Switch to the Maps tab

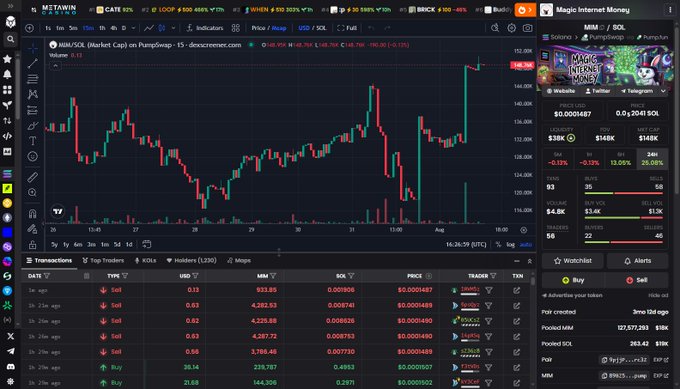[x=239, y=261]
